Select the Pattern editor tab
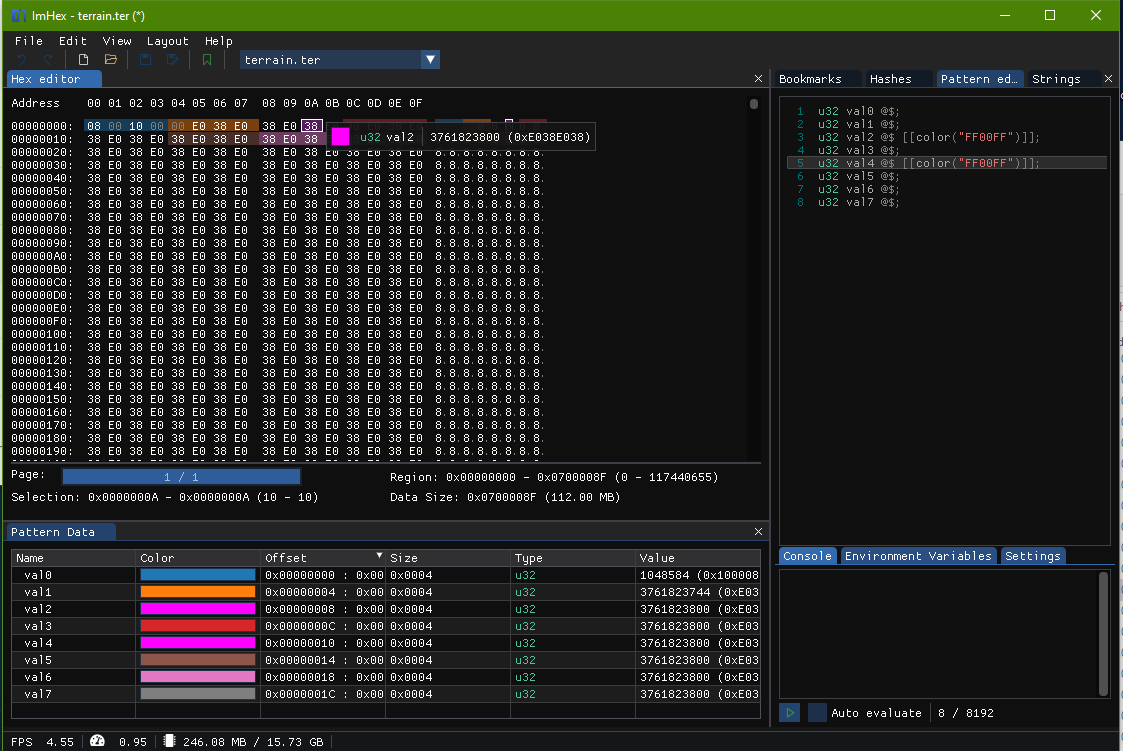This screenshot has width=1123, height=751. pyautogui.click(x=979, y=79)
